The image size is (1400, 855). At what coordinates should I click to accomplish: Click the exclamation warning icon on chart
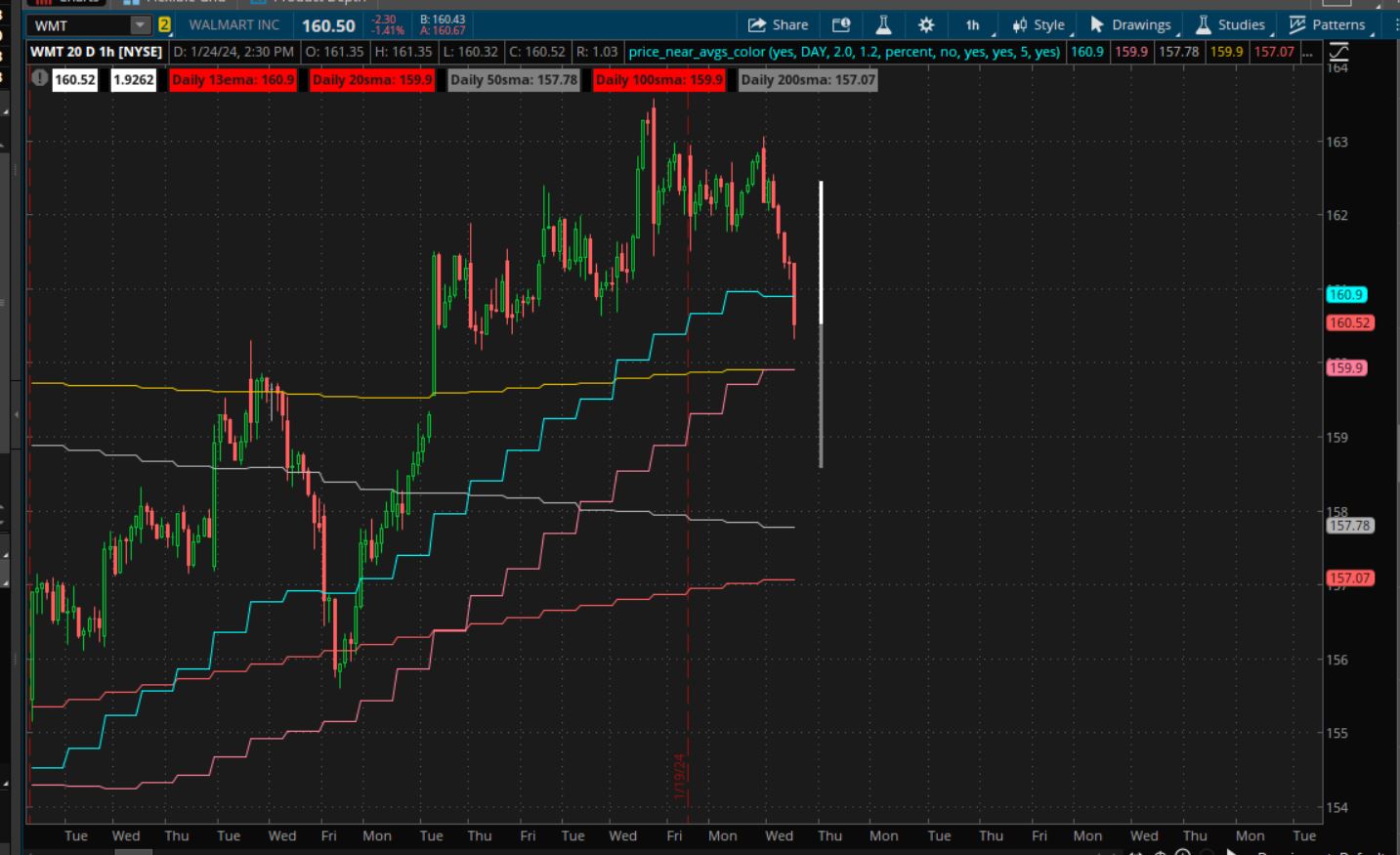coord(39,78)
